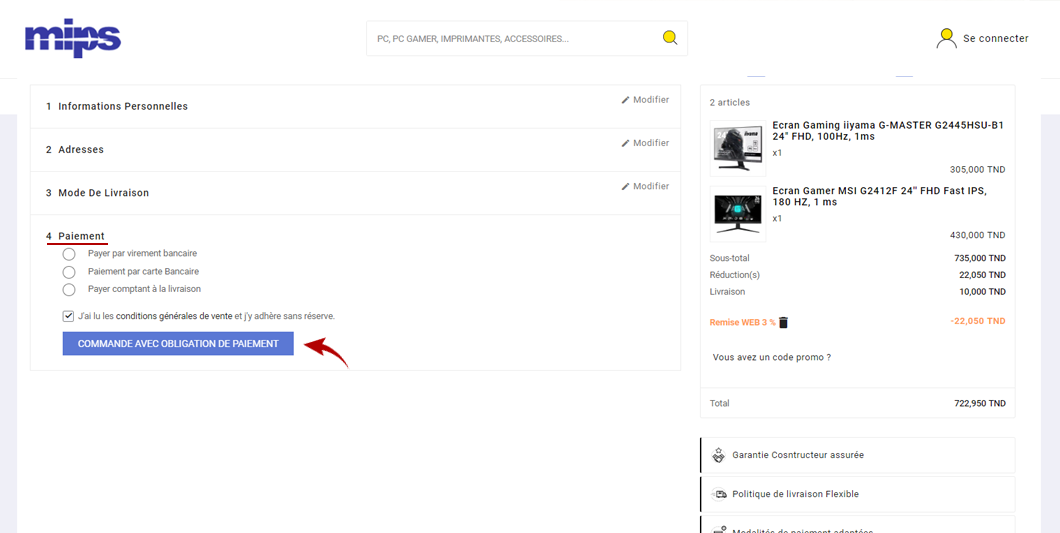Image resolution: width=1060 pixels, height=533 pixels.
Task: Open Ecran Gaming iiyama G-MASTER title
Action: point(888,131)
